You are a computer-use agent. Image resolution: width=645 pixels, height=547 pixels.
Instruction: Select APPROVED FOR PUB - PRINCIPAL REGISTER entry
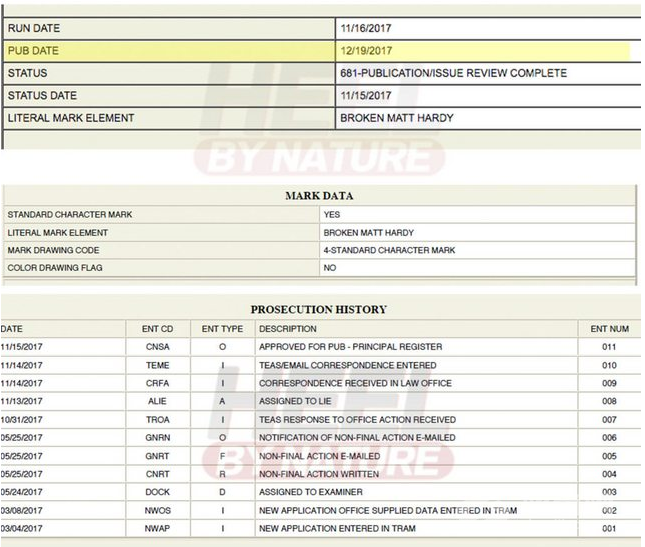(350, 347)
